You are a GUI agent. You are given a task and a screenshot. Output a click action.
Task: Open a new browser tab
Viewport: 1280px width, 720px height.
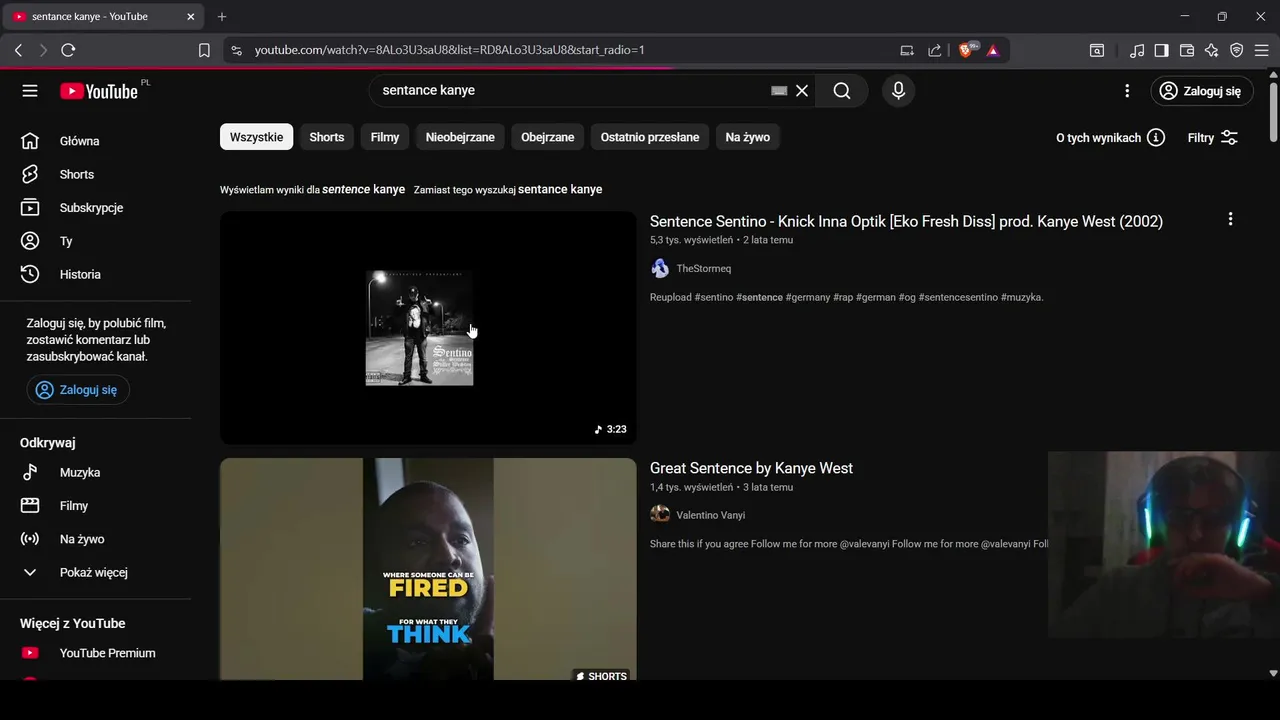tap(222, 16)
